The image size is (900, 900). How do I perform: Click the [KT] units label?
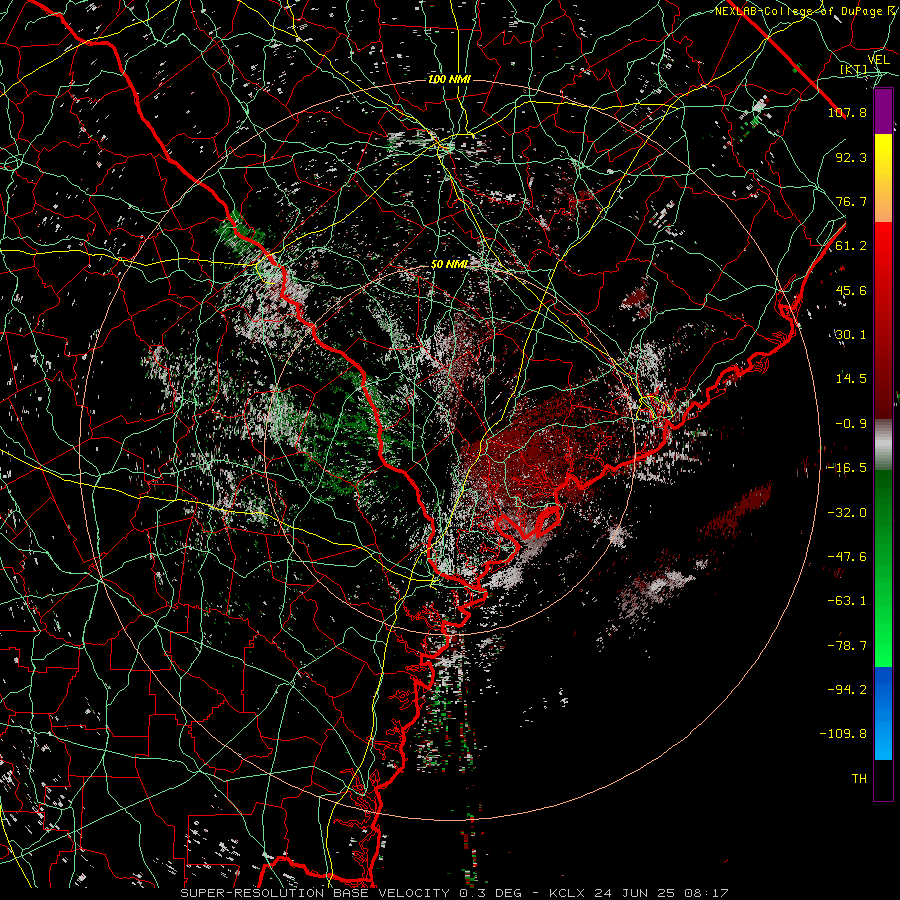[854, 69]
